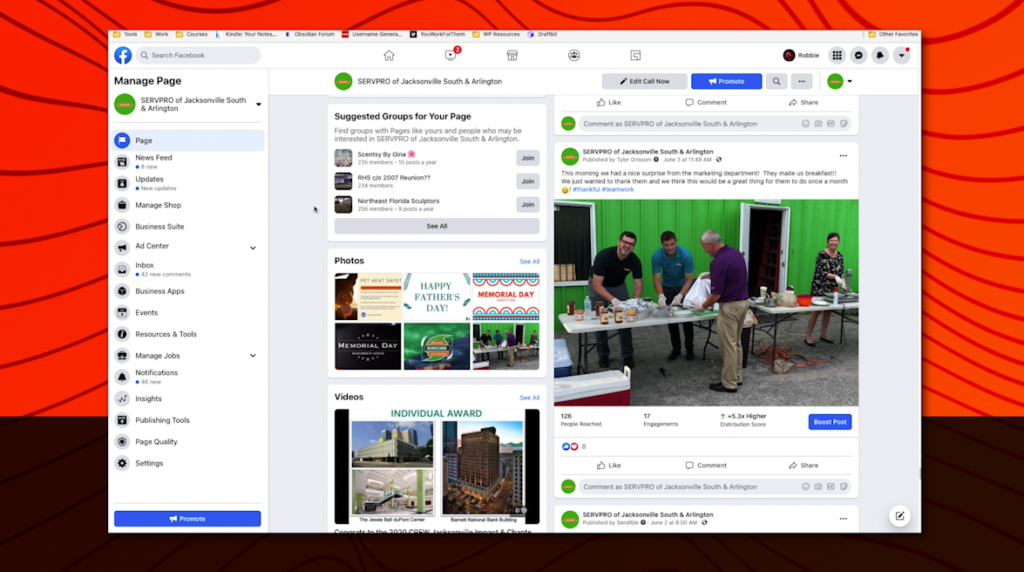1024x572 pixels.
Task: Open the WP Resources bookmarks folder
Action: (496, 34)
